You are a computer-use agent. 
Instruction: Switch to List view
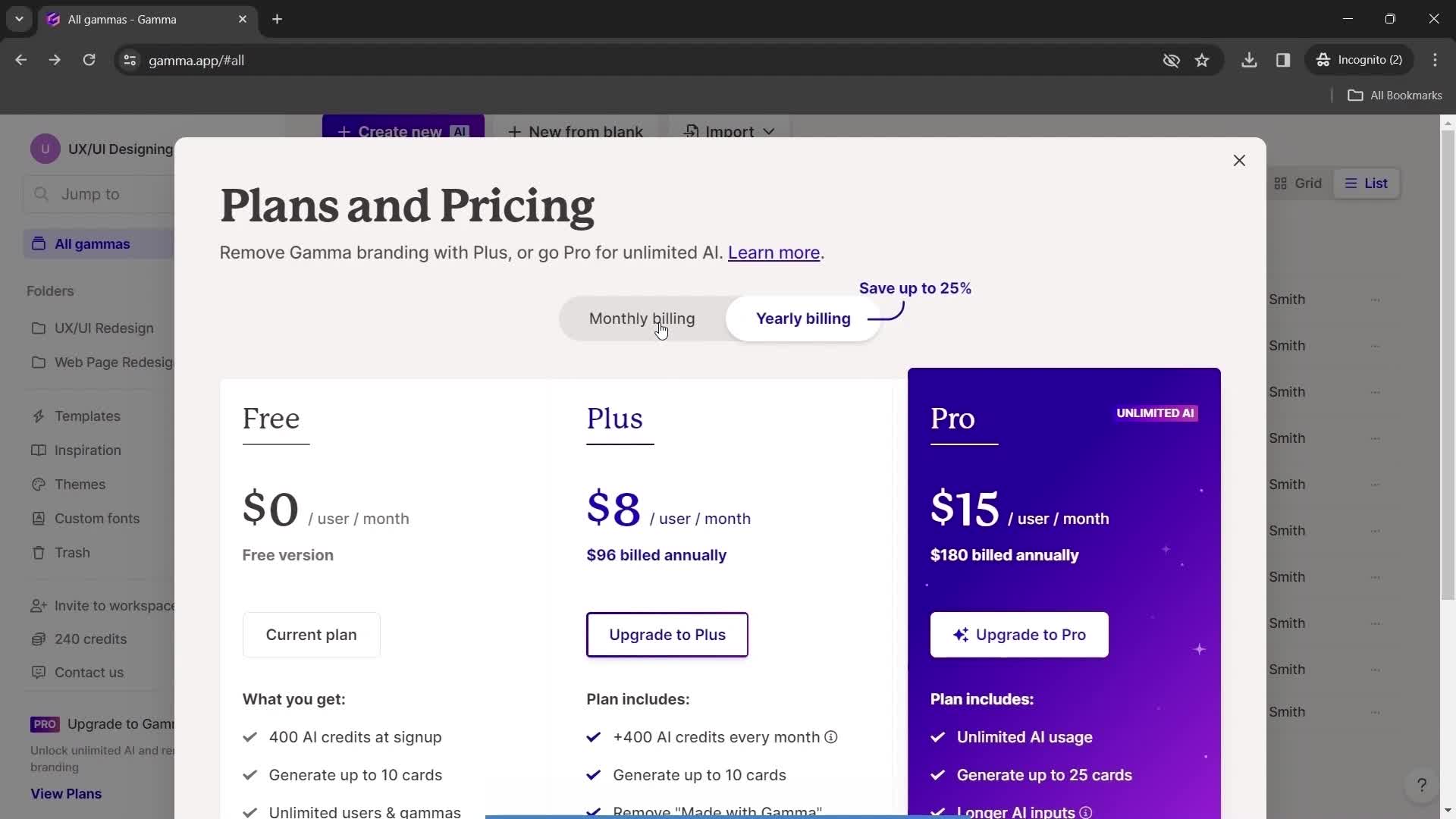(1367, 184)
